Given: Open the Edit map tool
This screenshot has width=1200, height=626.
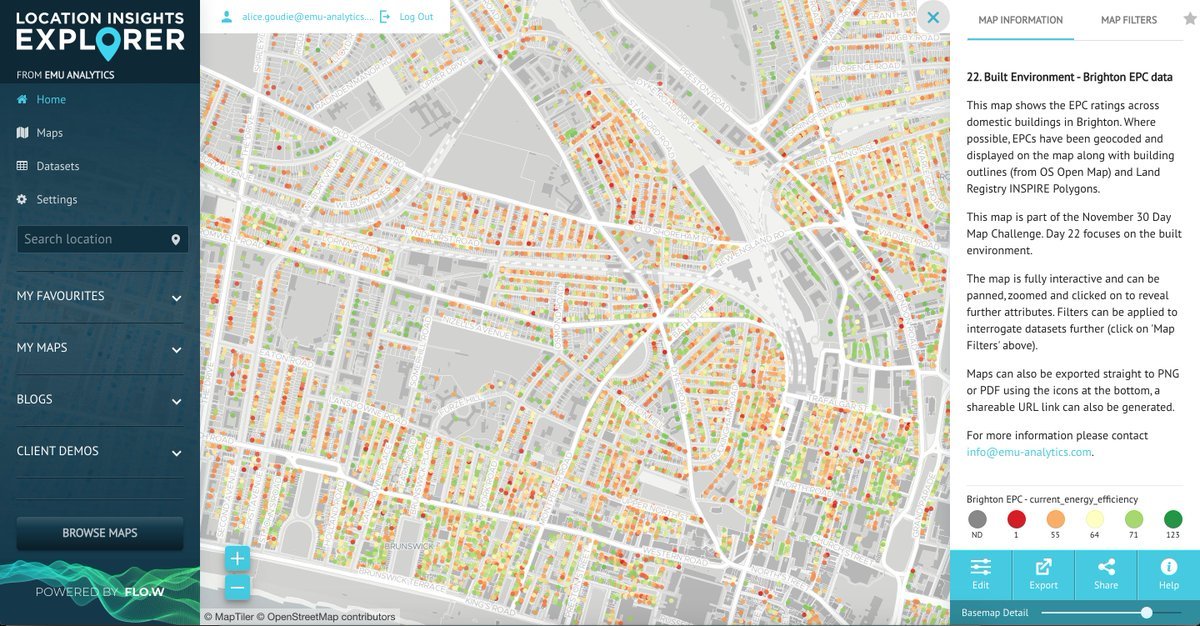Looking at the screenshot, I should point(980,574).
